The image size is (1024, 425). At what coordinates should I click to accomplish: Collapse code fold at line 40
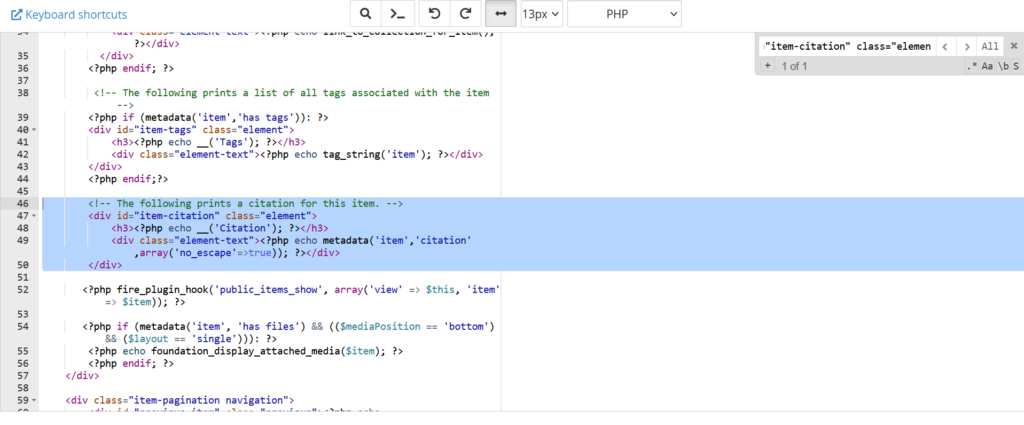34,130
